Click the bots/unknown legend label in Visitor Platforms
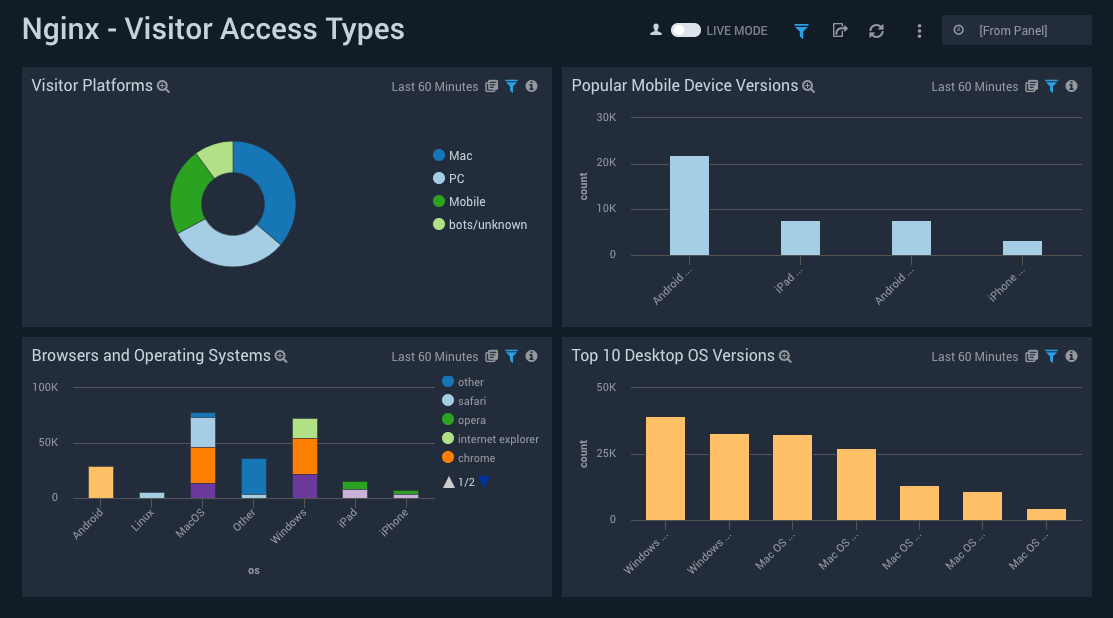1113x618 pixels. click(x=488, y=224)
